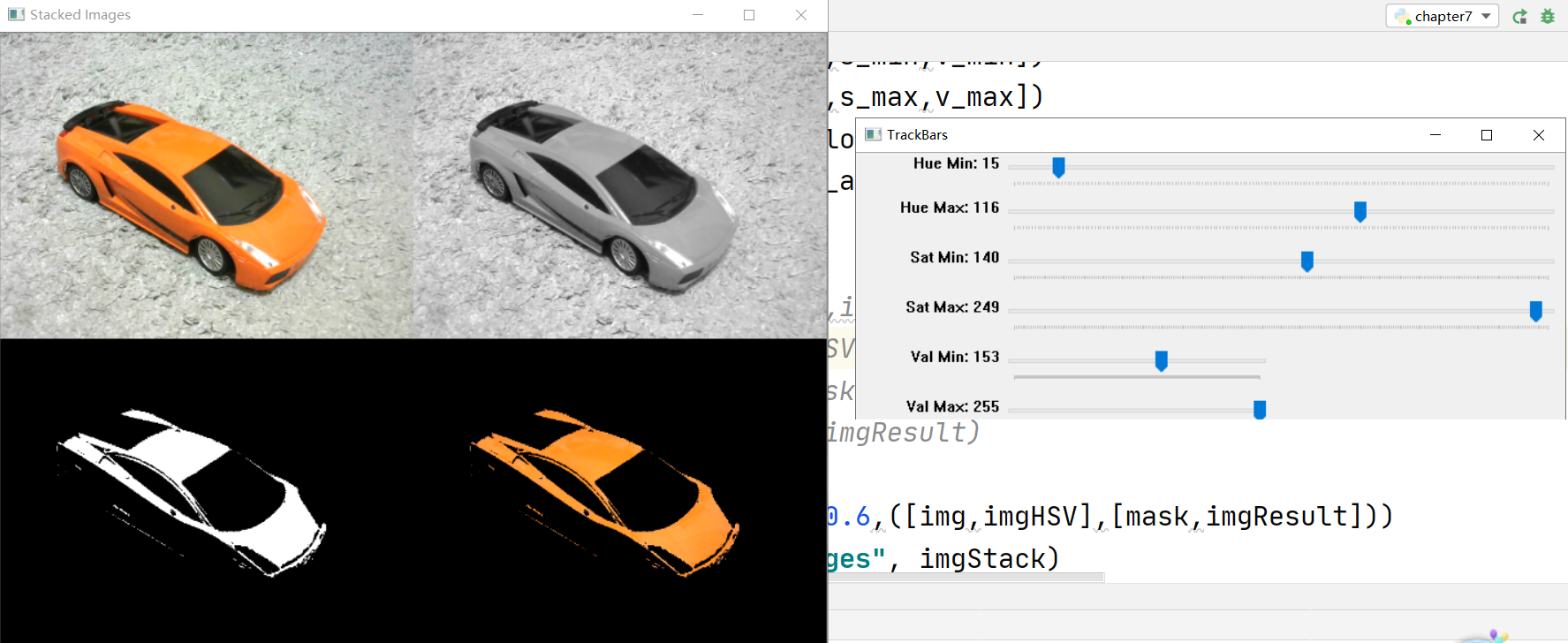Screen dimensions: 1568x643
Task: Minimize the Stacked Images window
Action: pyautogui.click(x=698, y=15)
